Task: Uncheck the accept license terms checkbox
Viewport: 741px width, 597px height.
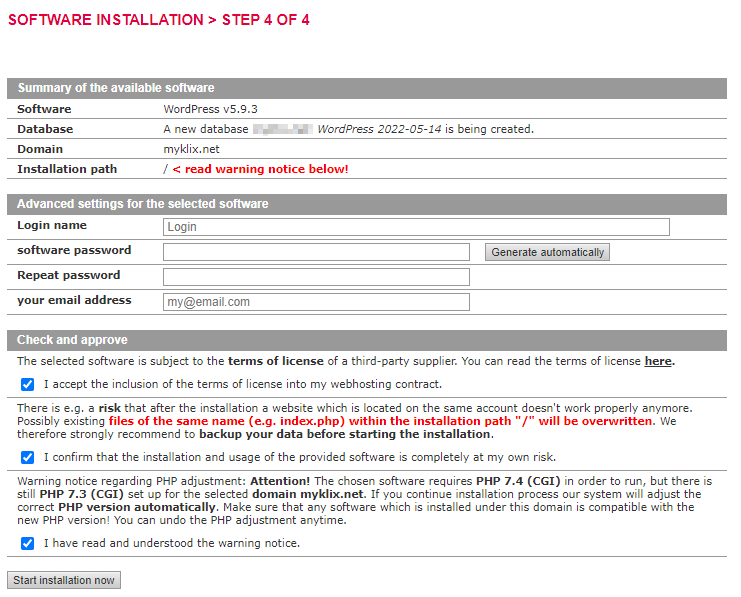Action: [27, 384]
